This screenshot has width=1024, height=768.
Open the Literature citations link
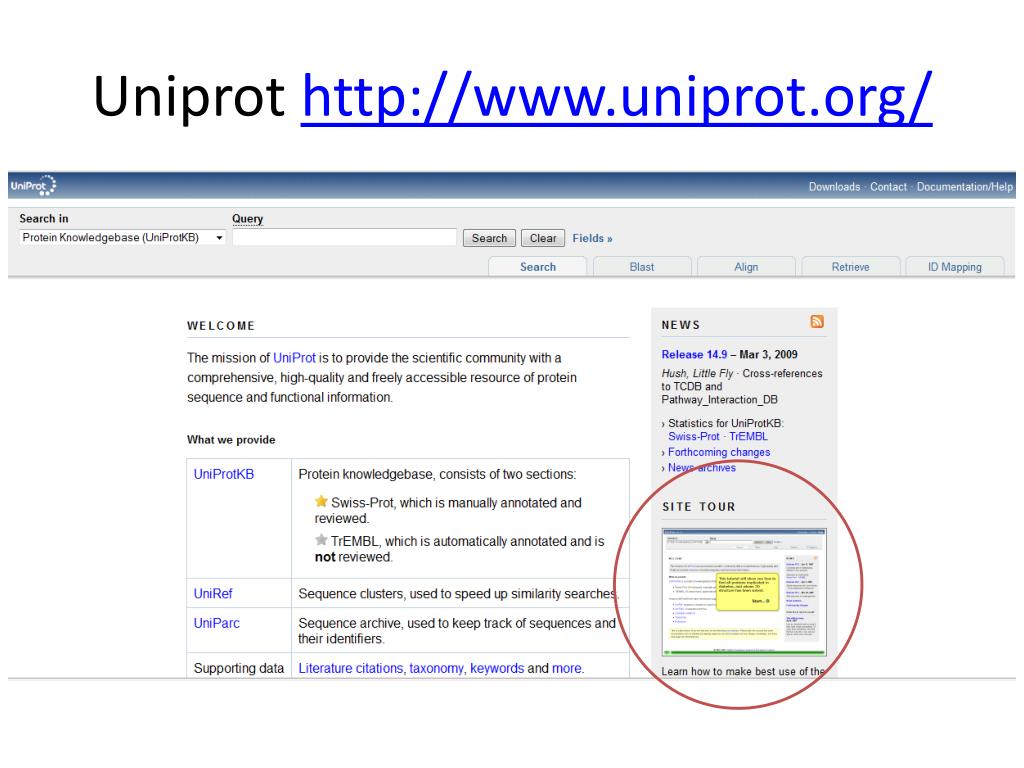click(x=351, y=668)
